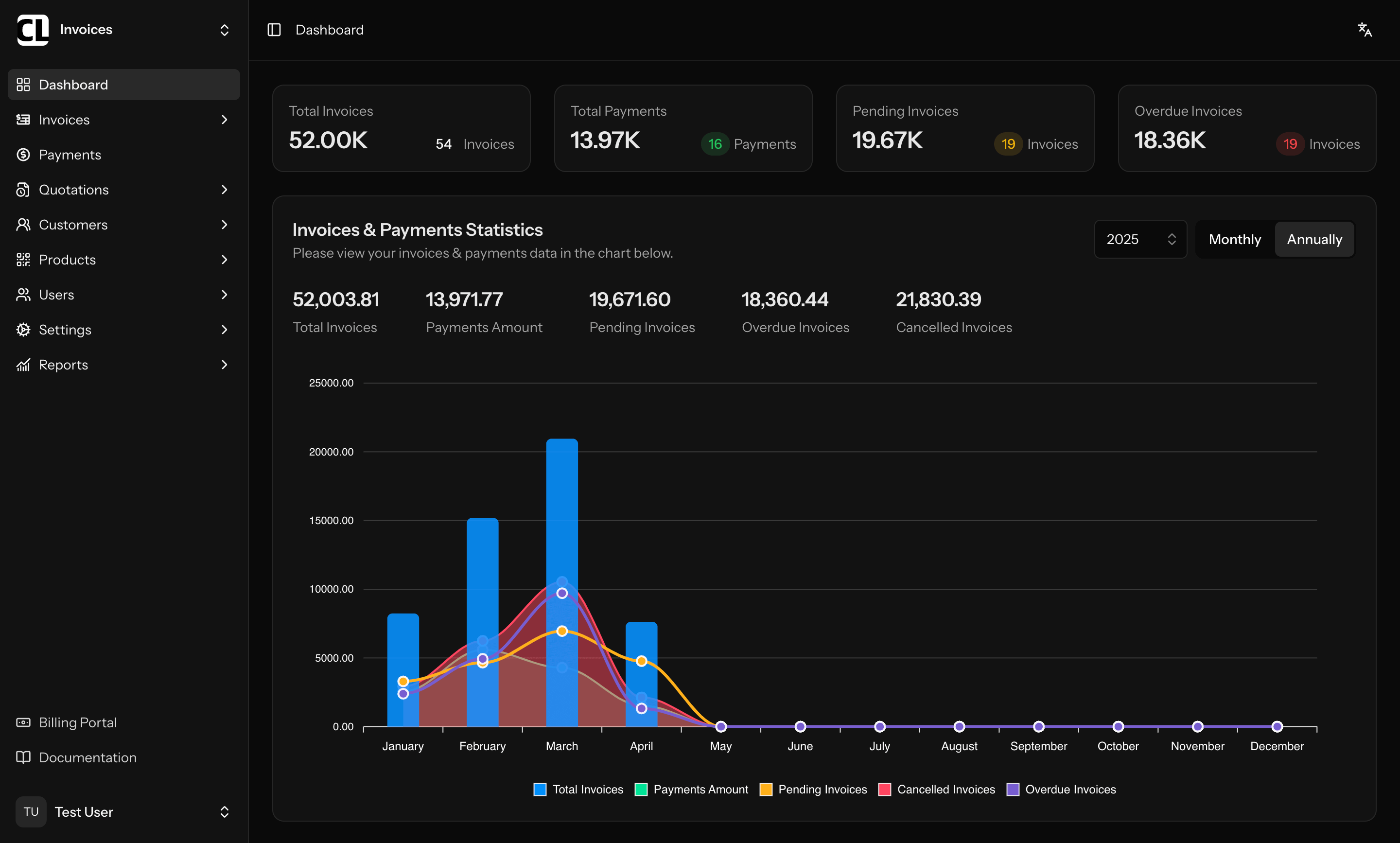Screen dimensions: 1400x843
Task: Open the Customers menu item
Action: (73, 225)
